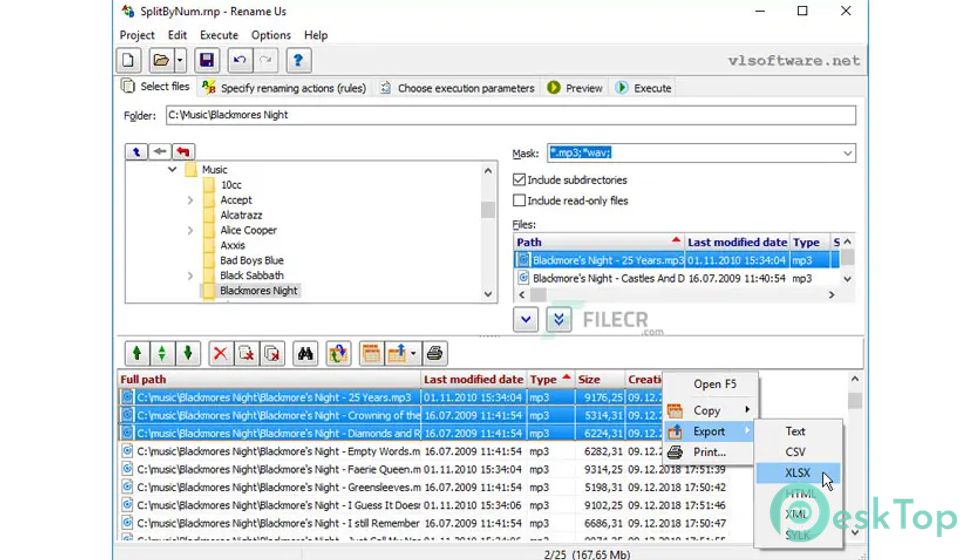Open the Project menu
The width and height of the screenshot is (980, 560).
point(137,35)
